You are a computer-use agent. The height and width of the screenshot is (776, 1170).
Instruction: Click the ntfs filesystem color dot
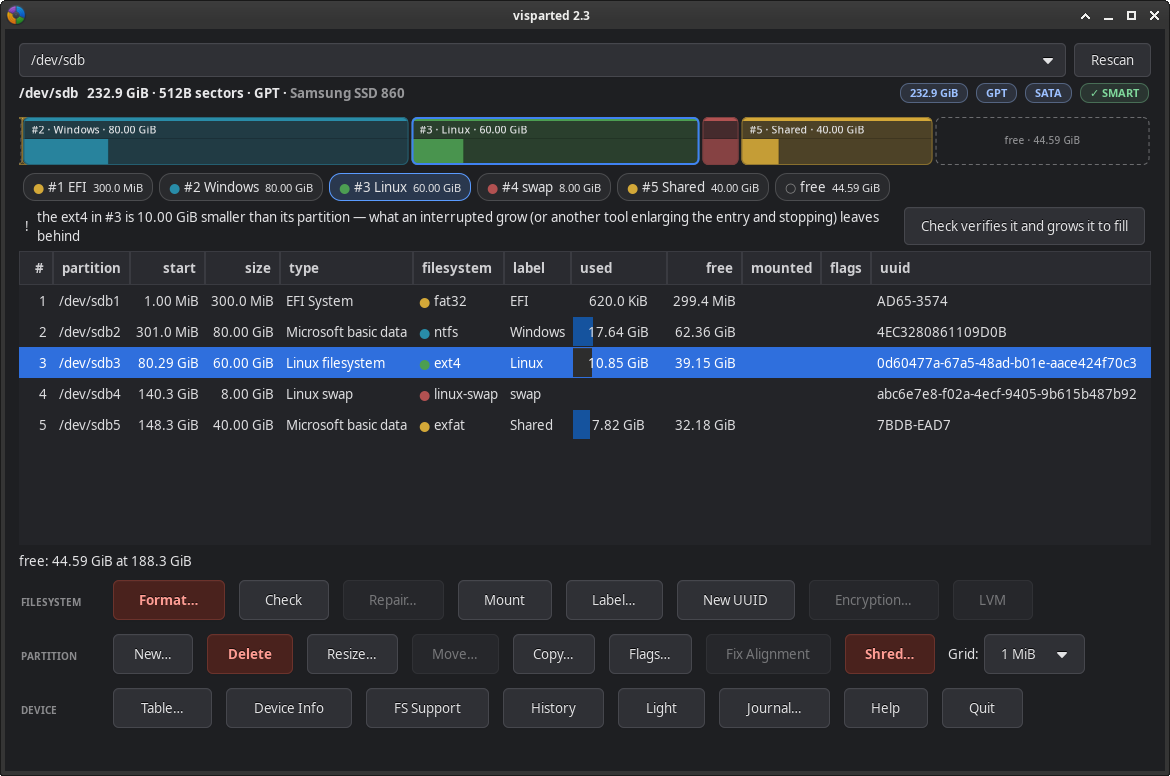click(x=425, y=334)
